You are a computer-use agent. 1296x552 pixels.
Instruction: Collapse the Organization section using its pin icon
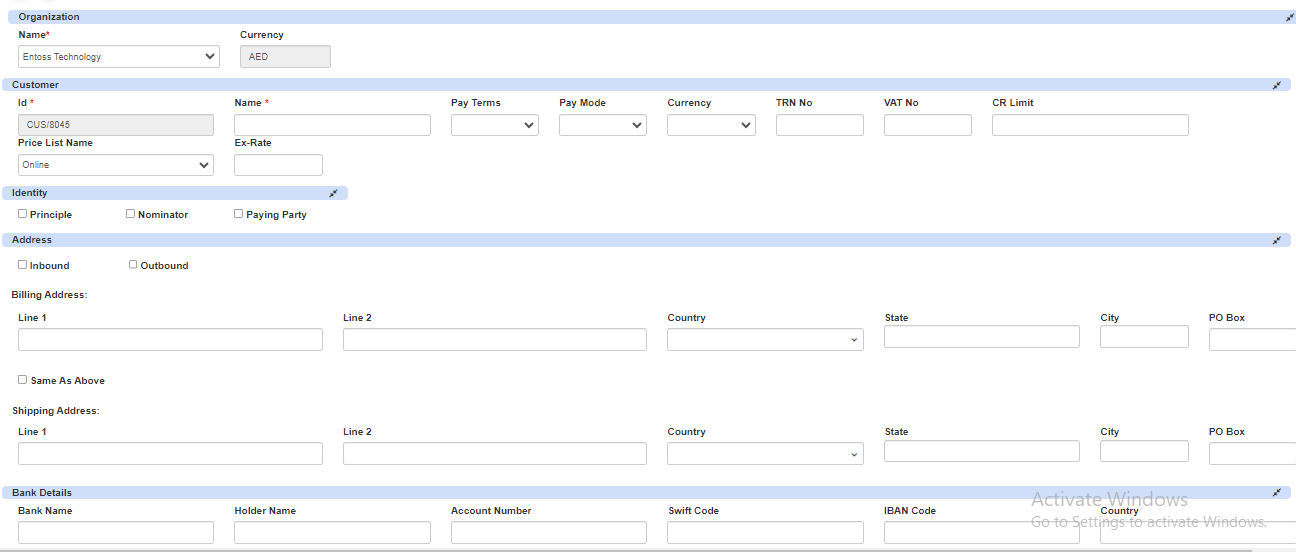[1290, 18]
